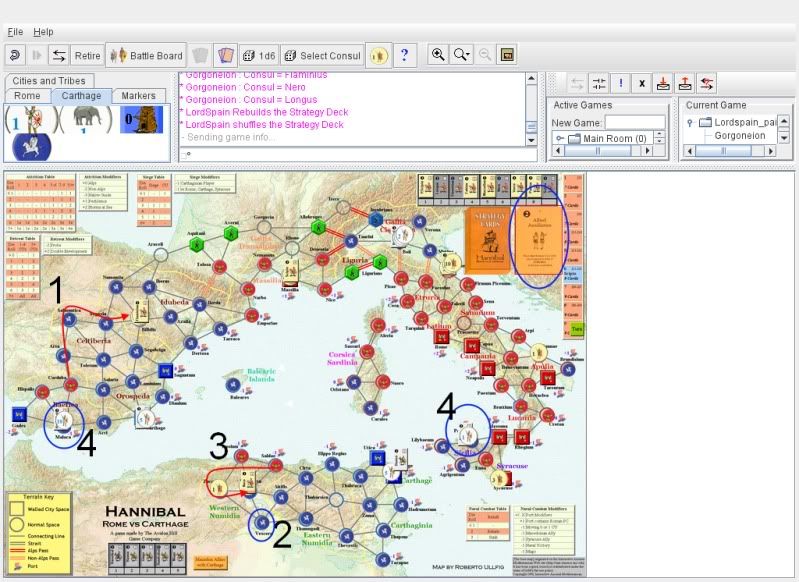Click the zoom out magnifier icon
Viewport: 799px width, 582px height.
tap(486, 55)
